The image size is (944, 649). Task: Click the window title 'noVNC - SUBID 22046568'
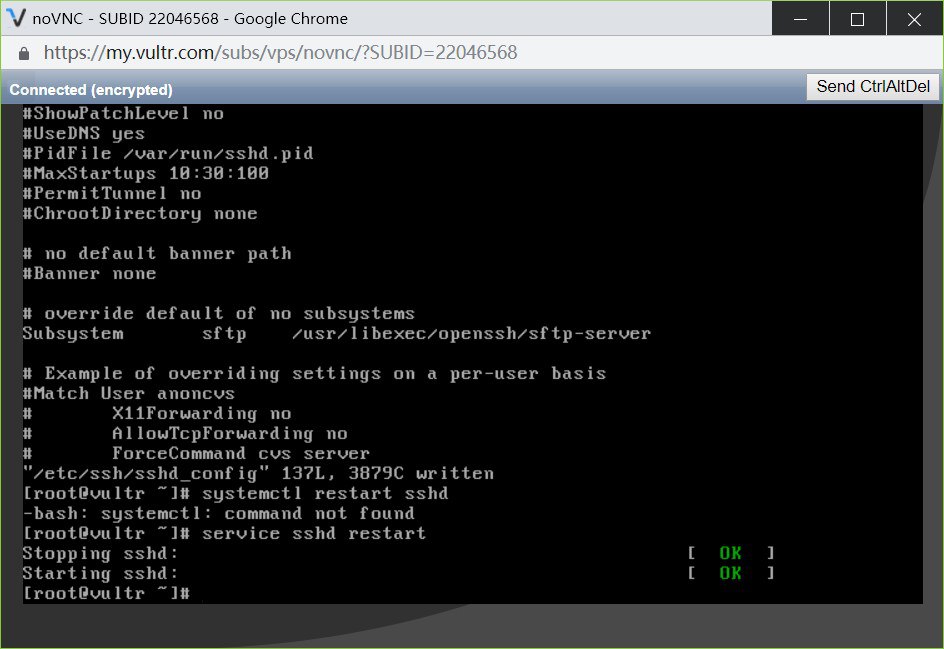(x=190, y=19)
